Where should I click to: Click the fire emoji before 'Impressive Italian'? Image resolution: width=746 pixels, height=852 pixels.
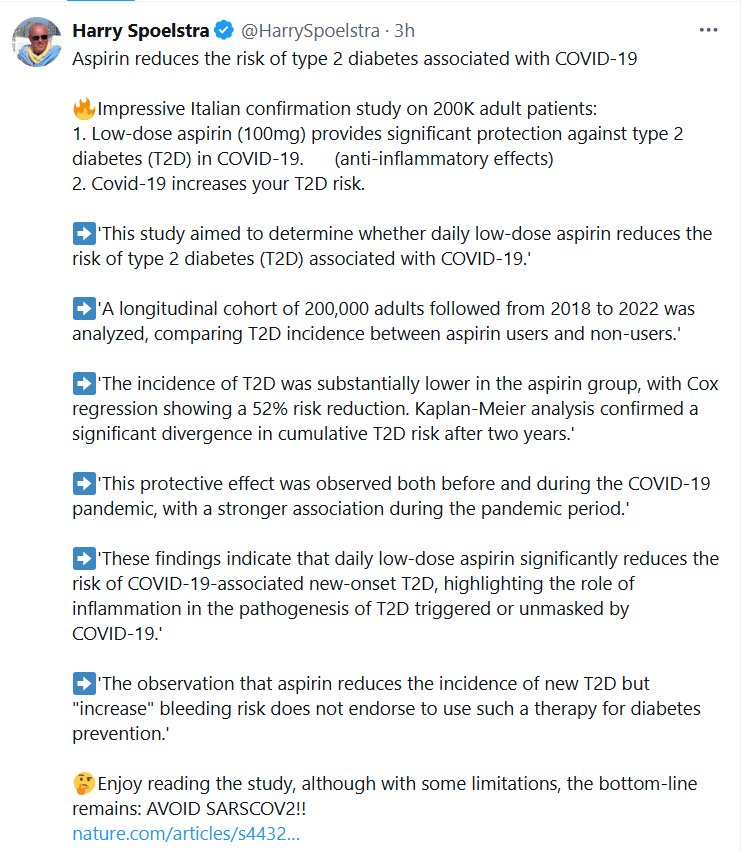83,109
